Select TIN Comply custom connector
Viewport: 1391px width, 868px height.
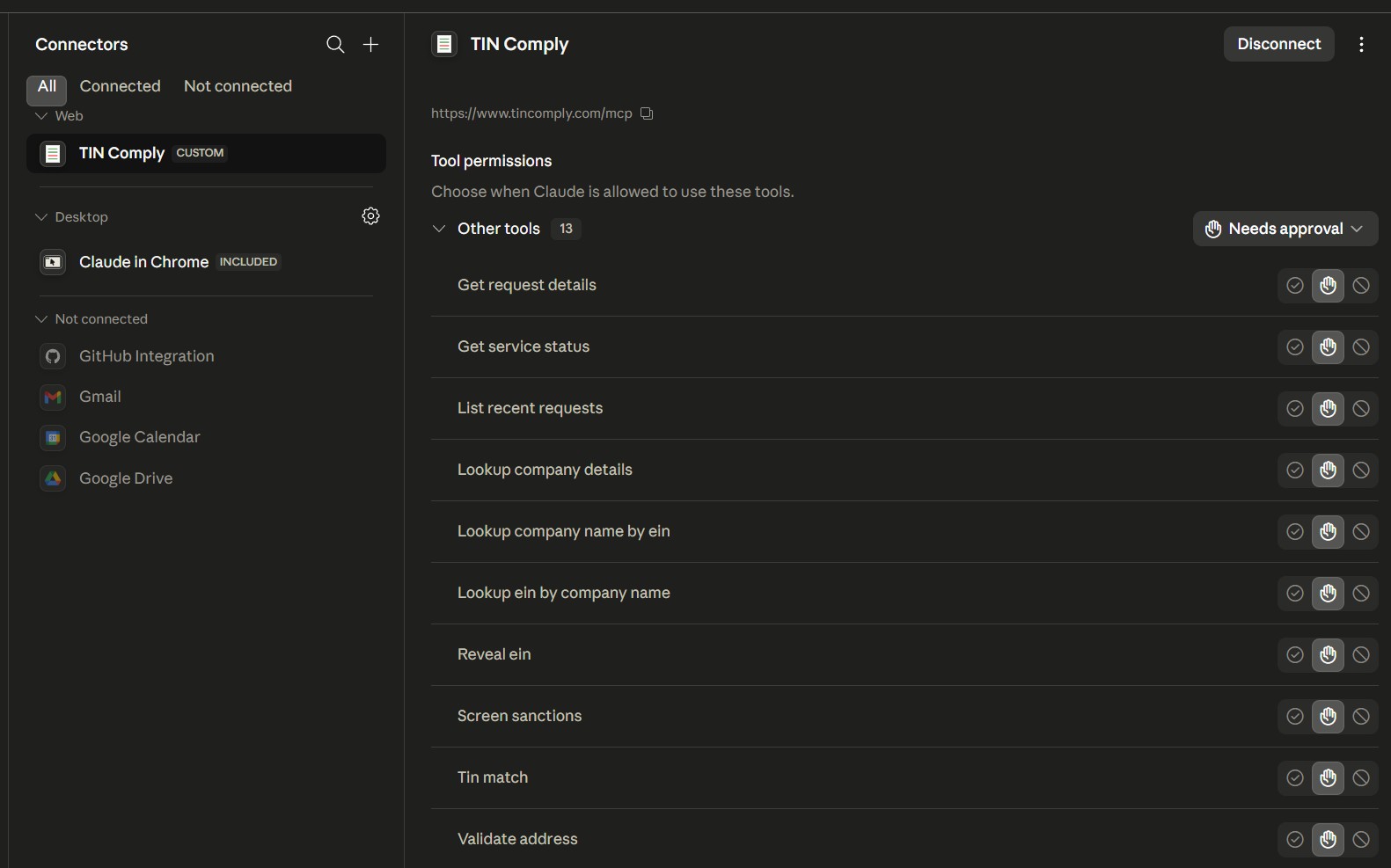(206, 154)
